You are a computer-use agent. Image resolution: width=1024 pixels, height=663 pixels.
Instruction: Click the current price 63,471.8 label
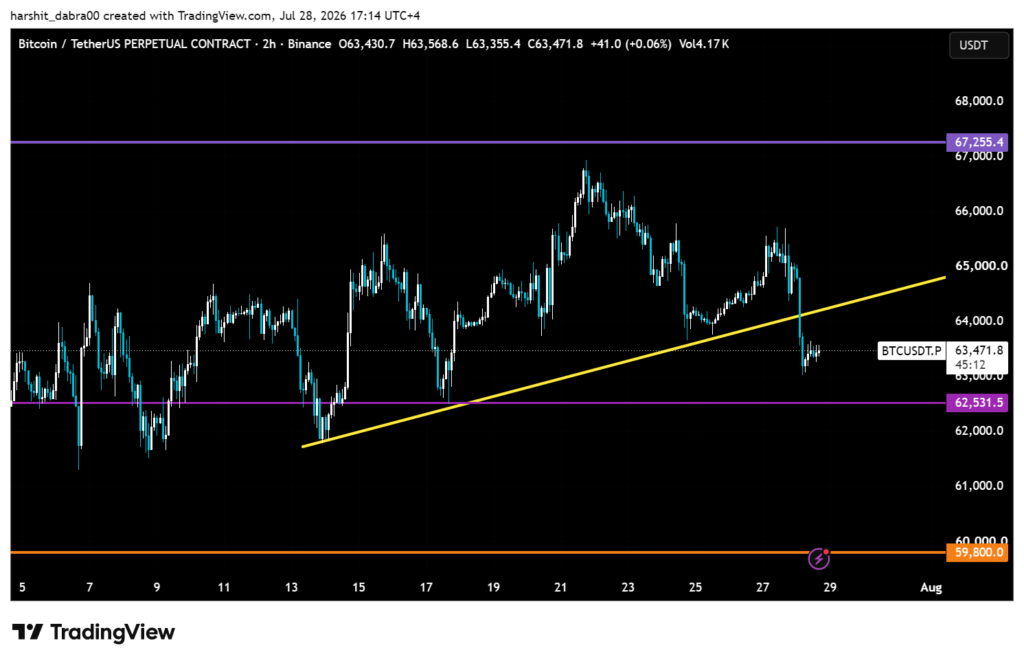click(x=978, y=350)
